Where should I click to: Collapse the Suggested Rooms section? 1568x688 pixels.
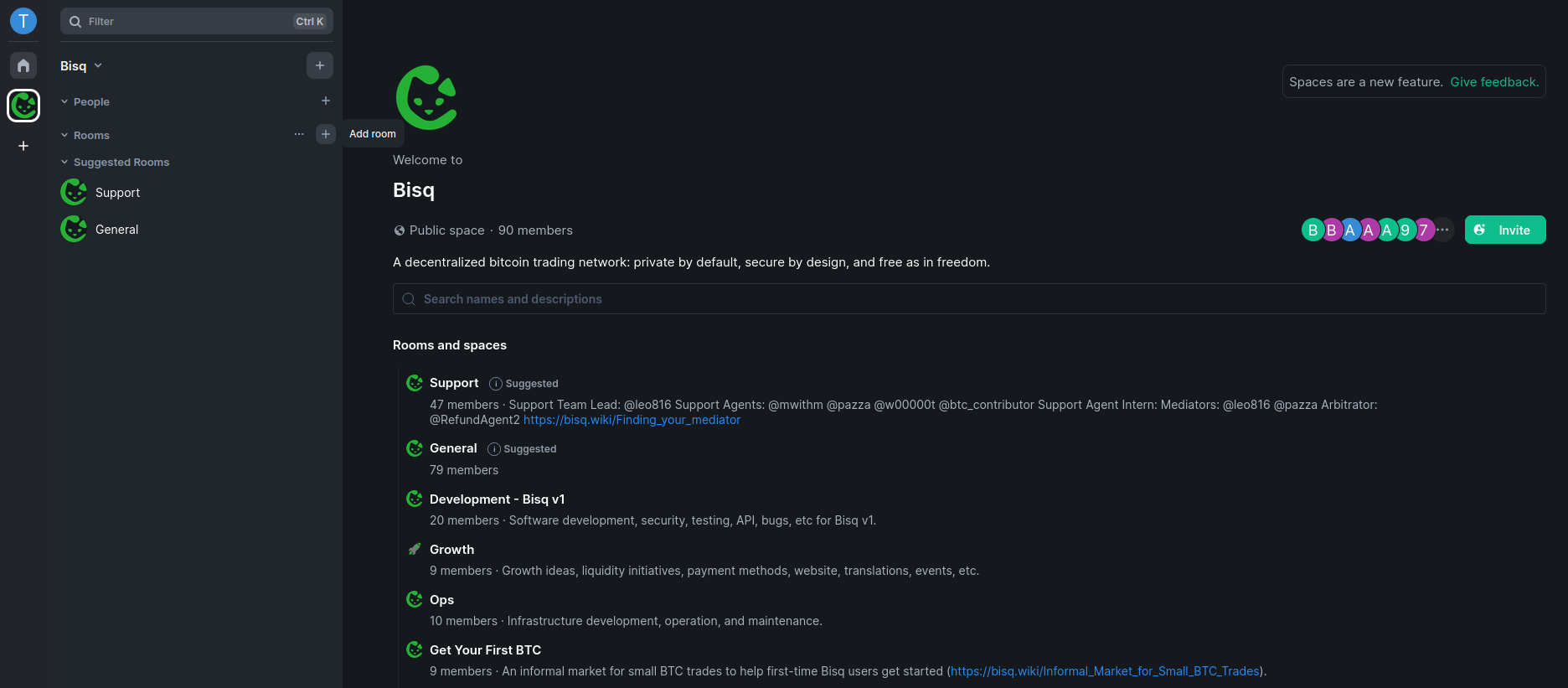point(65,162)
